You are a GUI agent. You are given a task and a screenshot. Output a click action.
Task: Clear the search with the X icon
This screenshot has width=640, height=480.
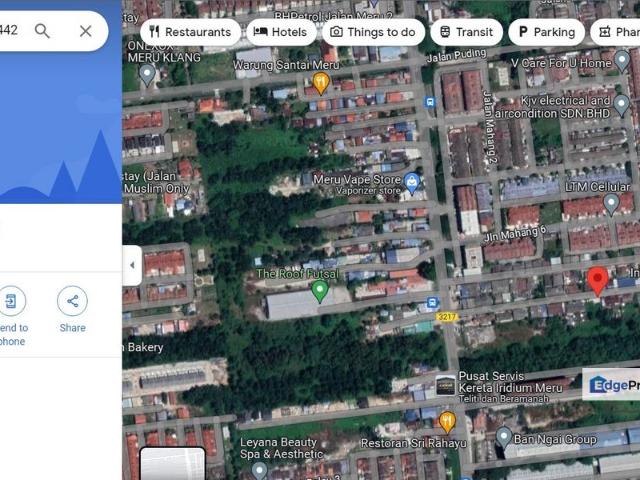[x=86, y=31]
